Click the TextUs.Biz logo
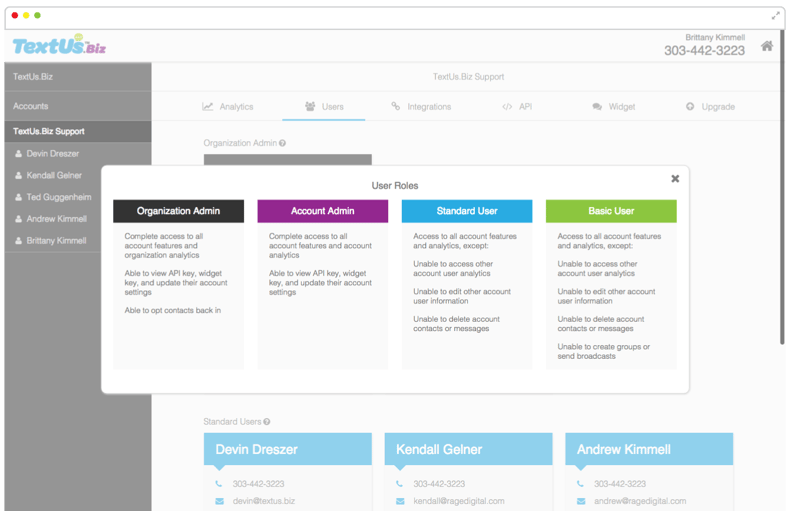The image size is (790, 511). 59,45
